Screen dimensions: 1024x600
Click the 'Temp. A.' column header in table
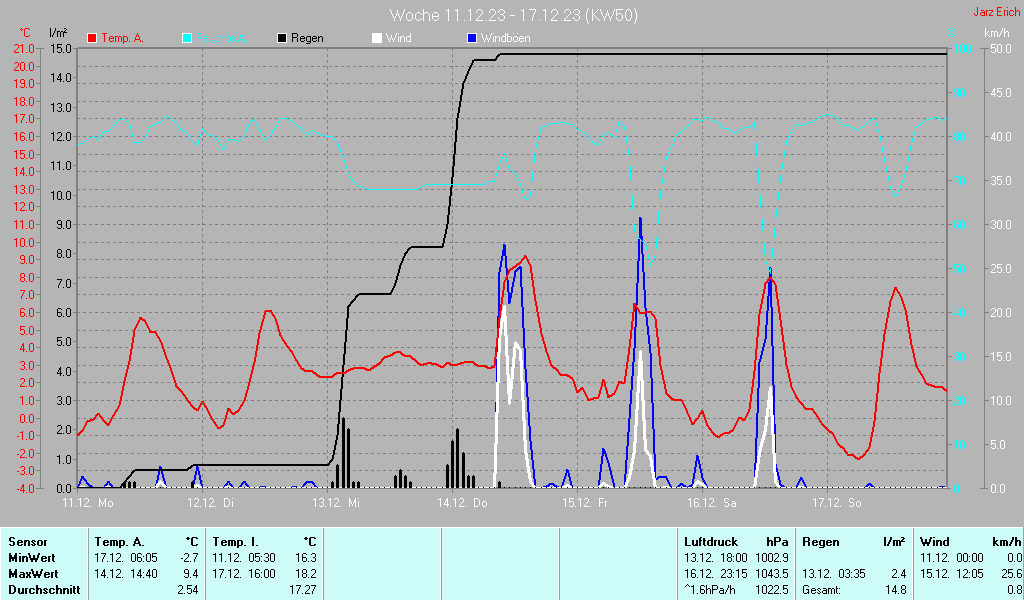119,542
